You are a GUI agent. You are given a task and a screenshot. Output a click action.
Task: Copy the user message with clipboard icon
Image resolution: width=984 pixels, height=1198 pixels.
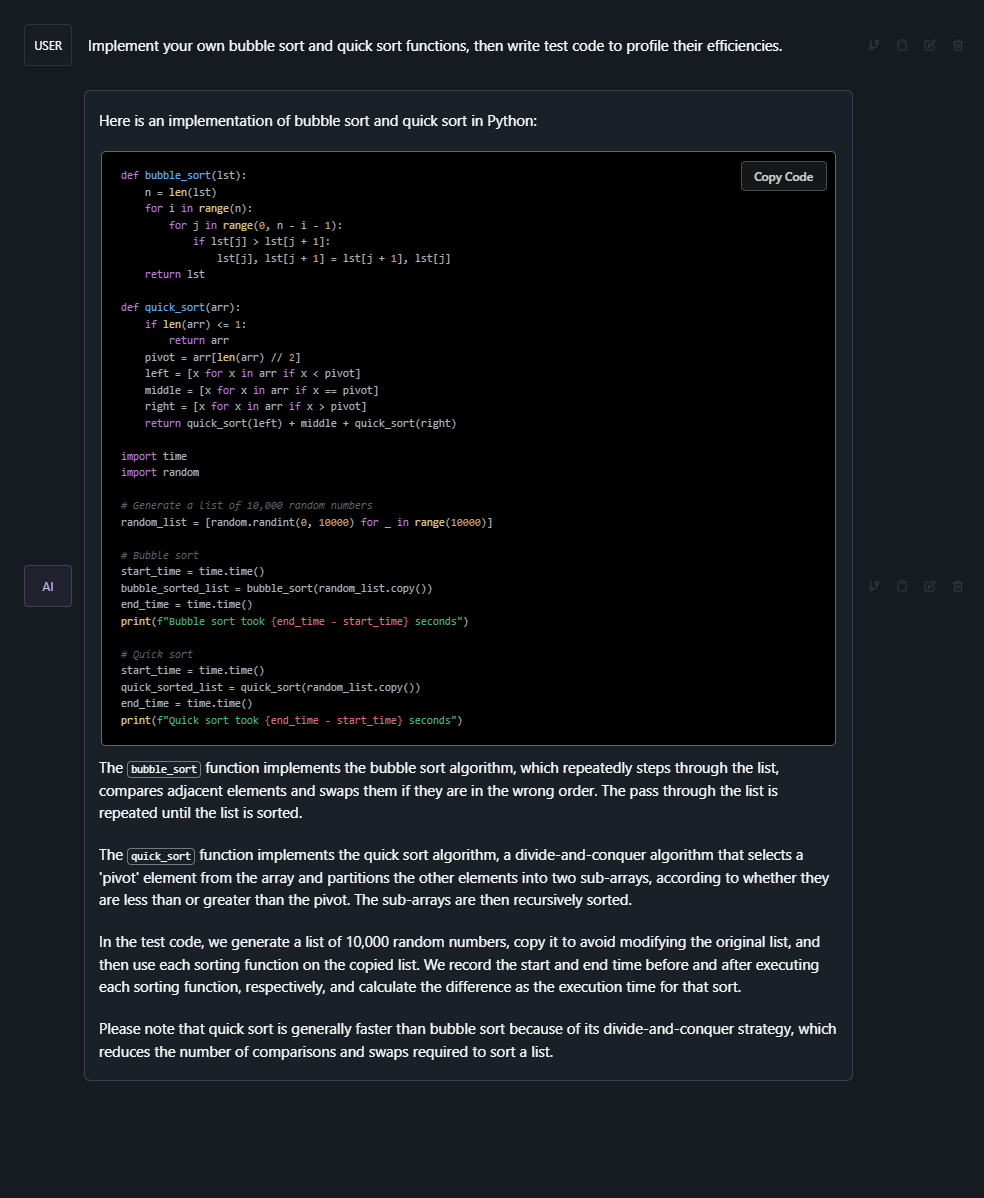902,45
